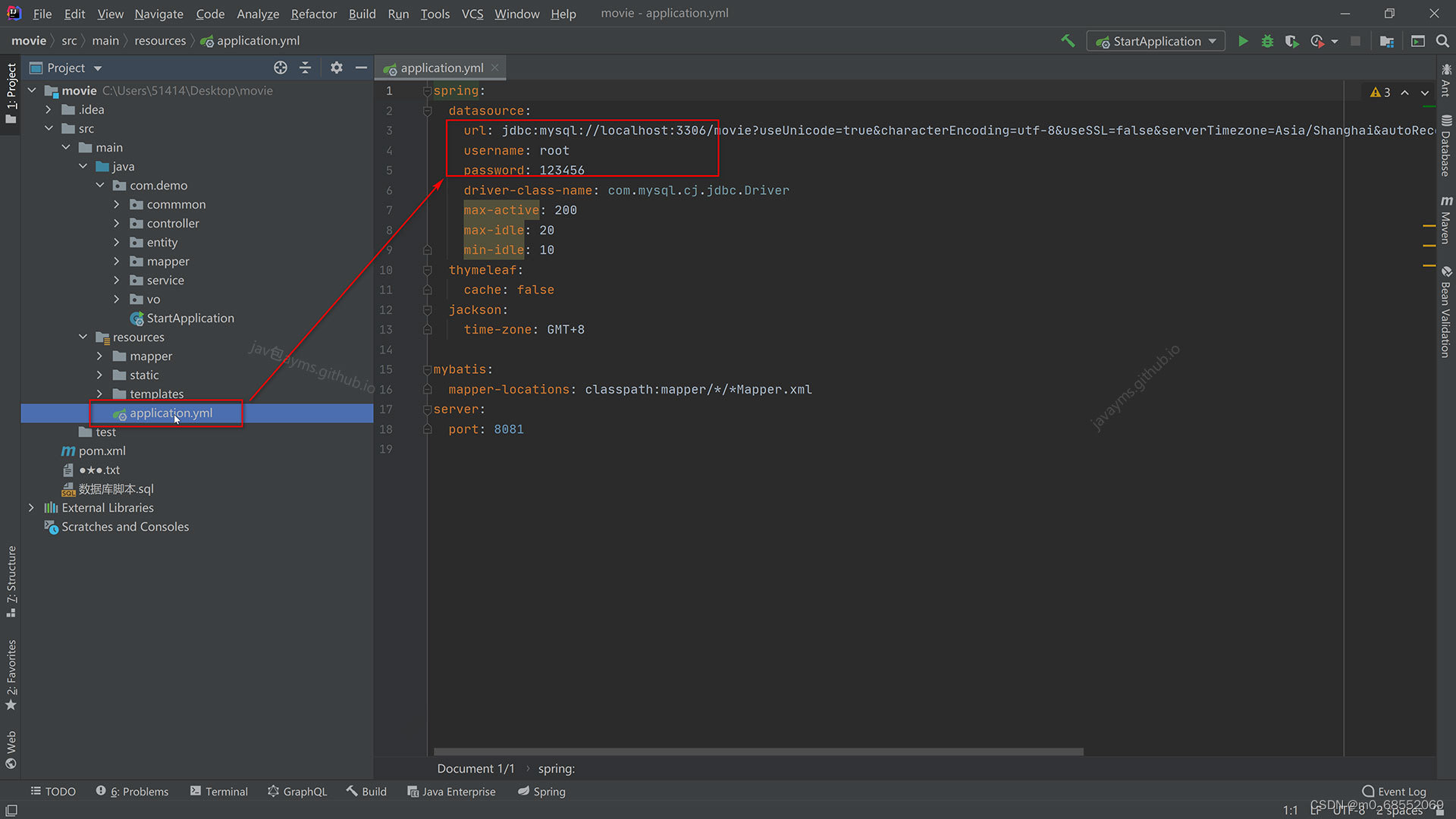
Task: Build the project with the hammer icon
Action: [x=1068, y=40]
